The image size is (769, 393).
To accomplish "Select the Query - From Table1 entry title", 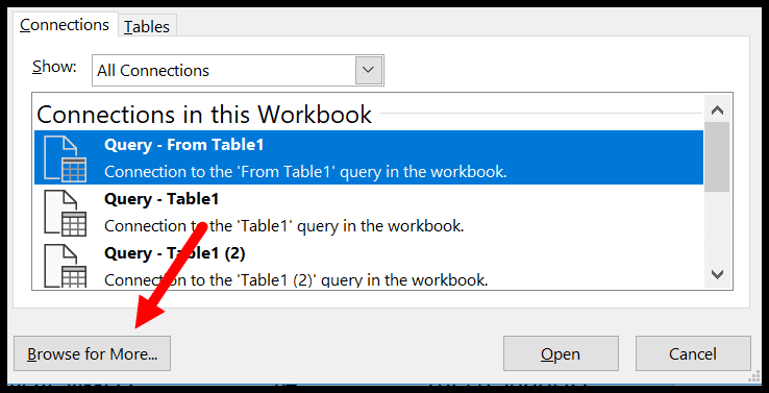I will pyautogui.click(x=184, y=145).
